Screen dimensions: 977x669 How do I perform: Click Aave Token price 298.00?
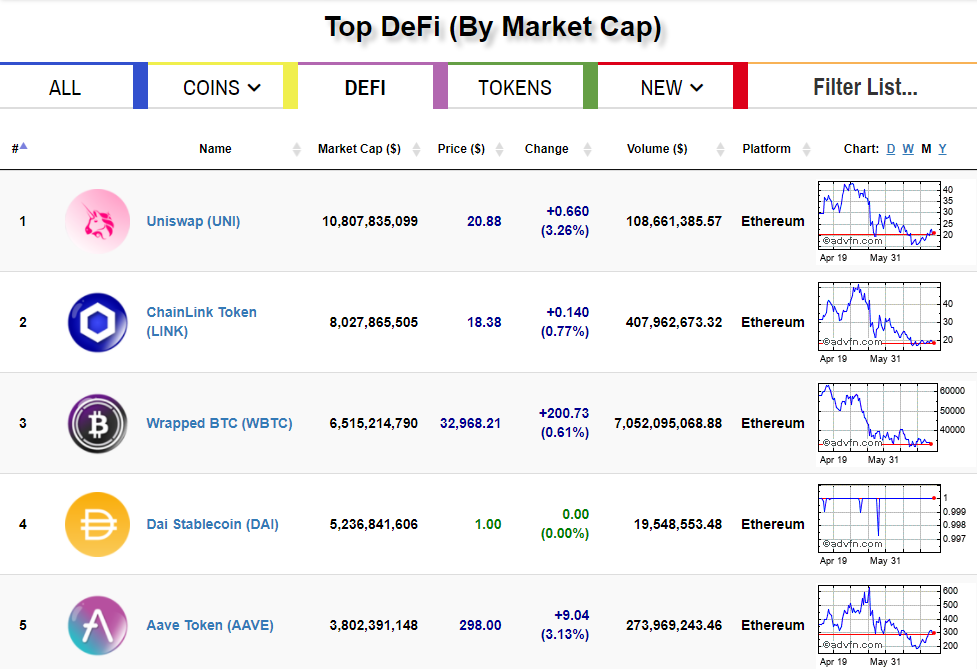pyautogui.click(x=480, y=625)
